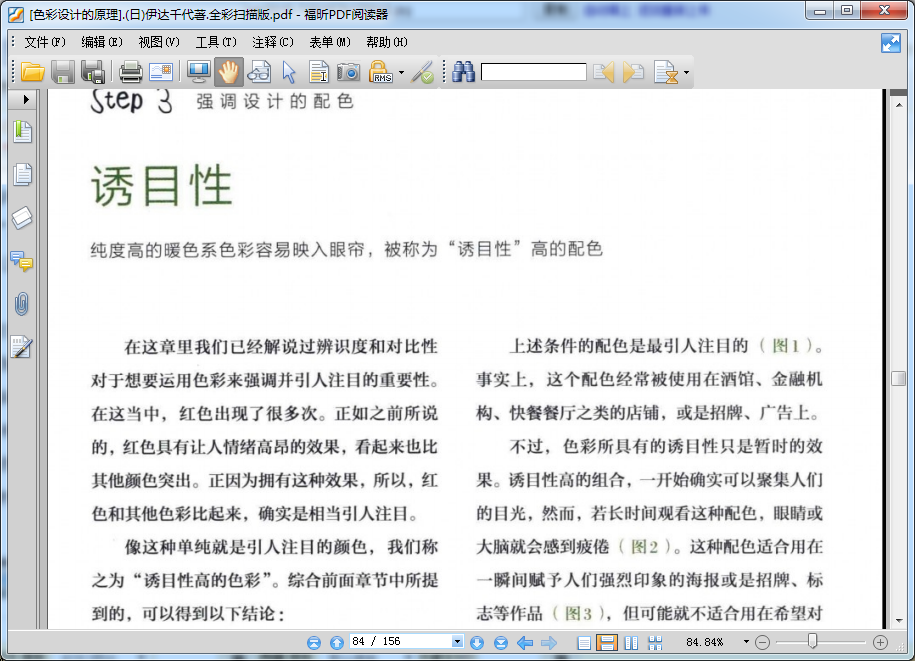
Task: Click the email document envelope icon
Action: [161, 72]
